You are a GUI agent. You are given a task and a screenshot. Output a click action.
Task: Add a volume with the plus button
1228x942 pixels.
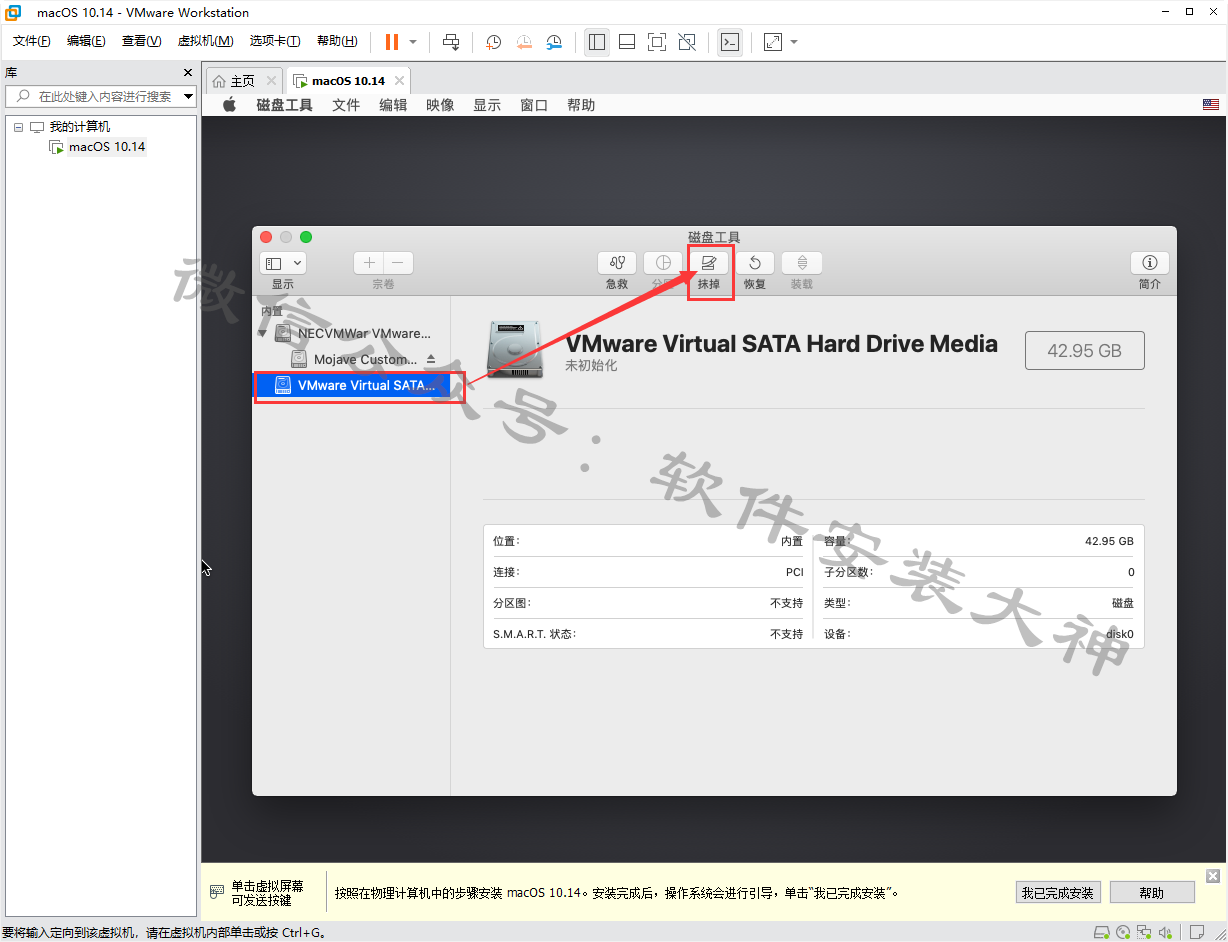click(x=369, y=263)
